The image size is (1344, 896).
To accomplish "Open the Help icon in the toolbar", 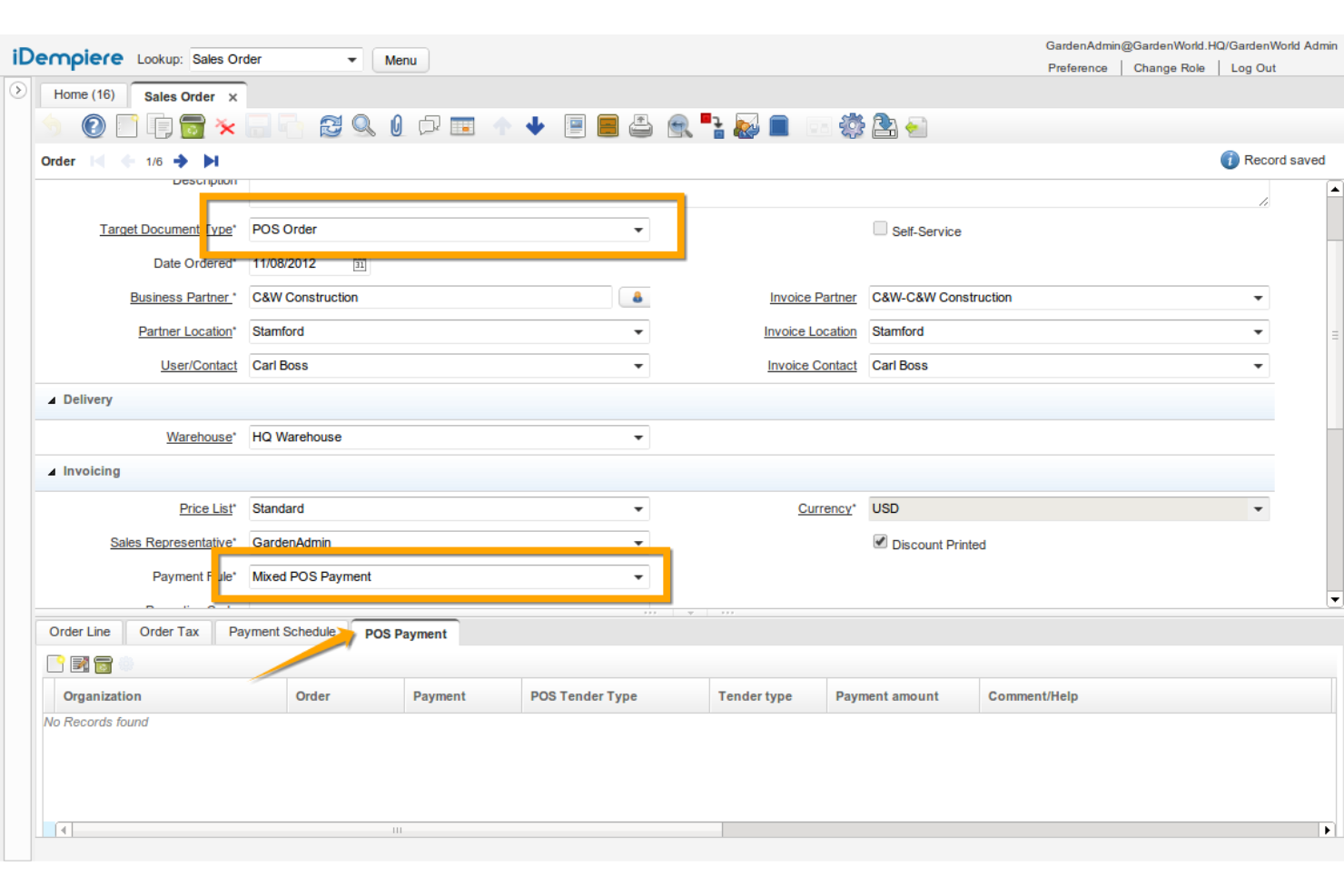I will (x=94, y=126).
